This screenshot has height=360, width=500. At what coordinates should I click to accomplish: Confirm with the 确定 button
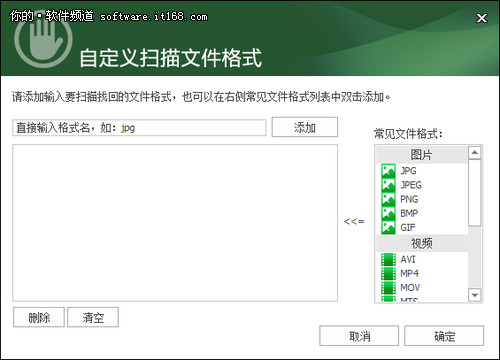pos(444,336)
